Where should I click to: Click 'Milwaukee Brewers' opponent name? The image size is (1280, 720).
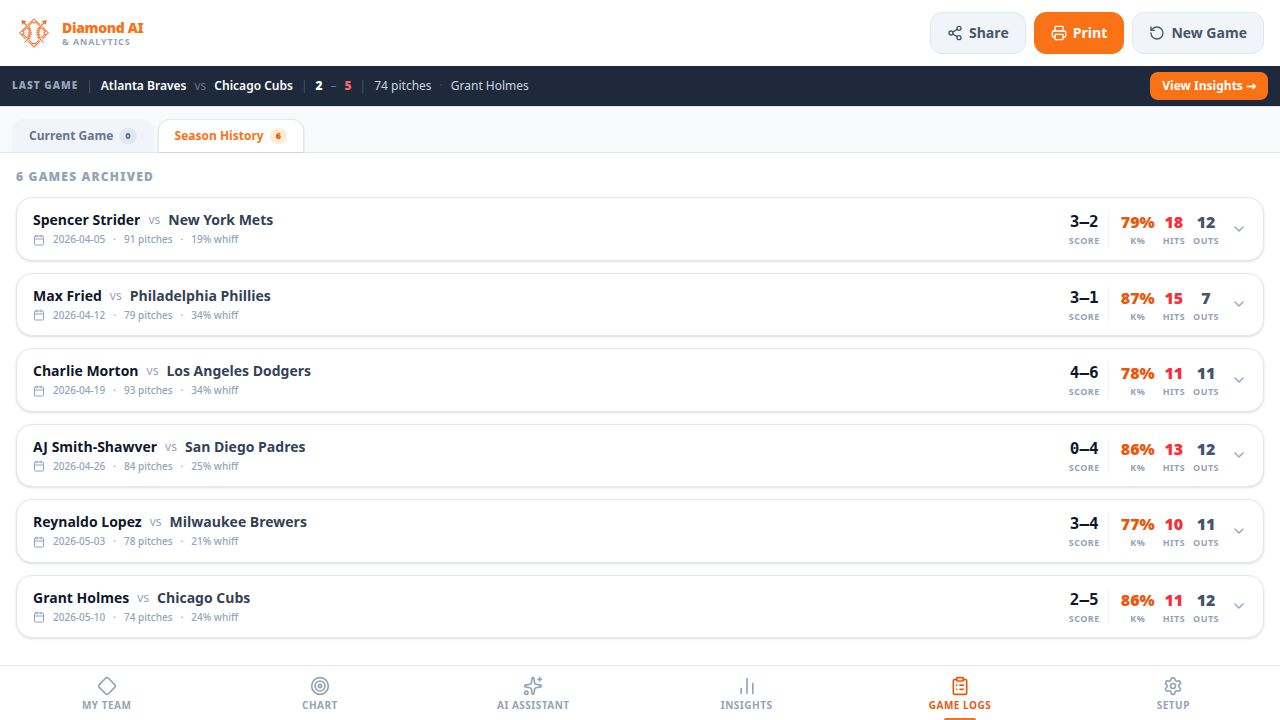238,522
